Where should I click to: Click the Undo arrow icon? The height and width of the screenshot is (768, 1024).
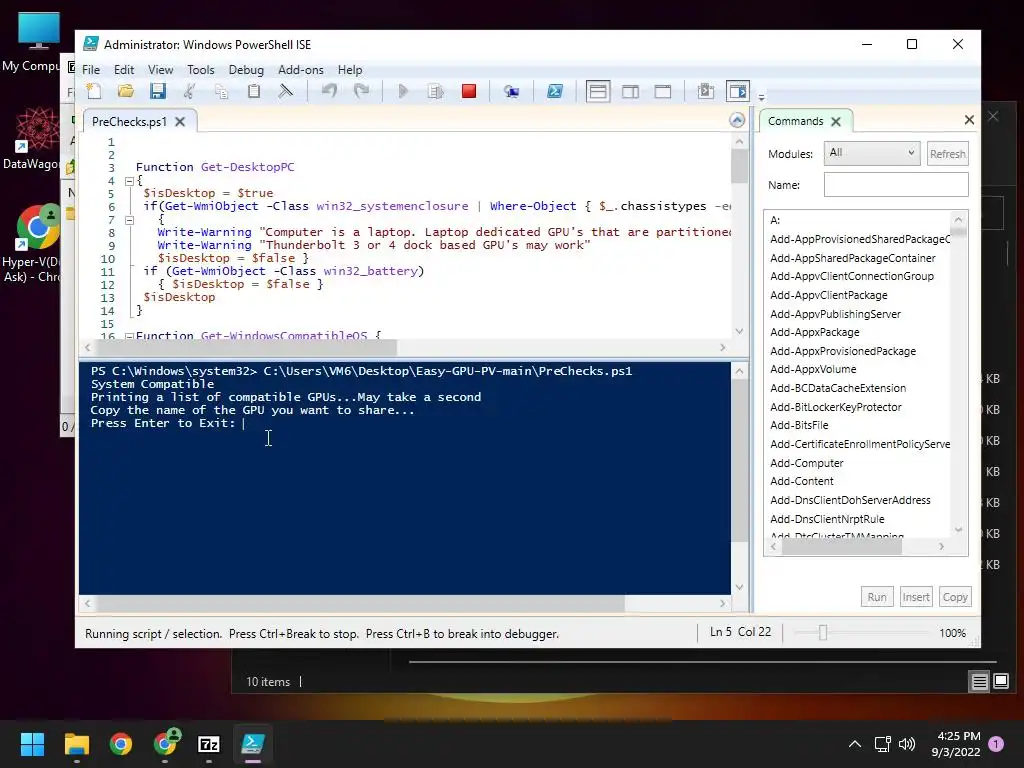tap(329, 91)
